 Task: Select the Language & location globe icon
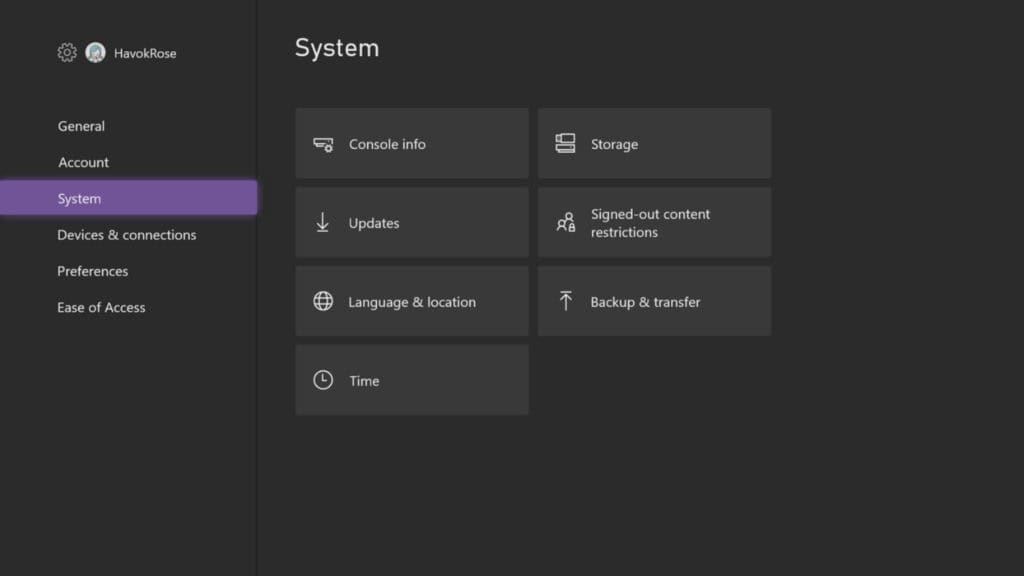tap(322, 301)
